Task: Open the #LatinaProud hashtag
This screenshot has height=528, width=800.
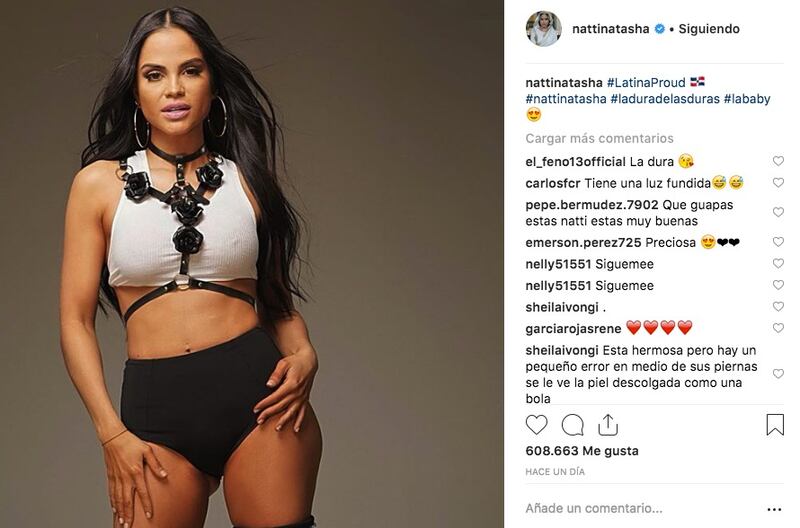Action: point(646,83)
